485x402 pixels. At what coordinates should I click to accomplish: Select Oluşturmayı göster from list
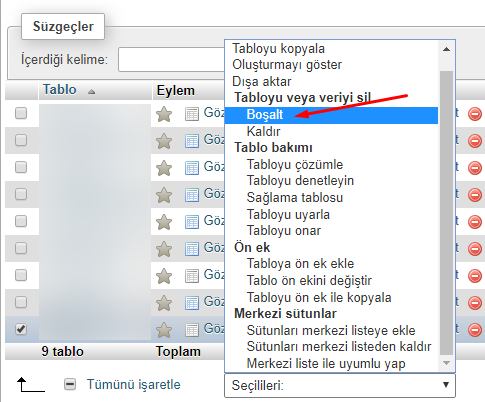[331, 65]
